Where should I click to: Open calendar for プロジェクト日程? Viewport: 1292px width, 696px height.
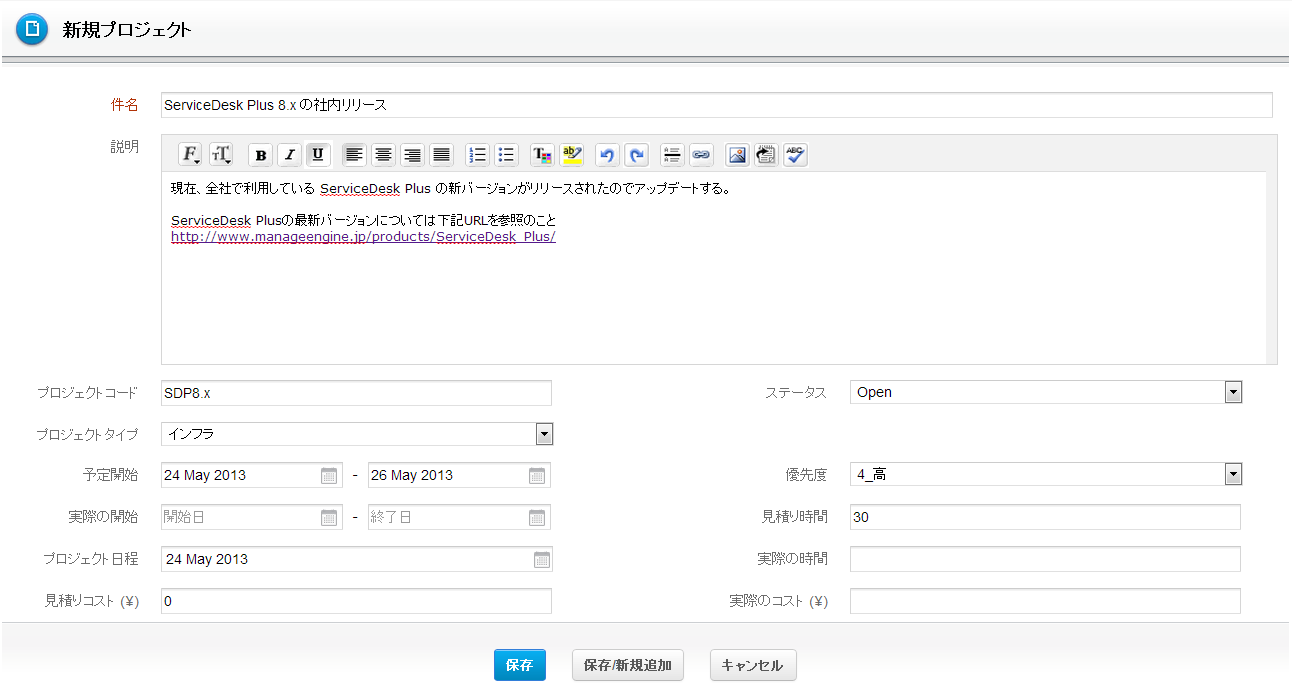point(542,560)
